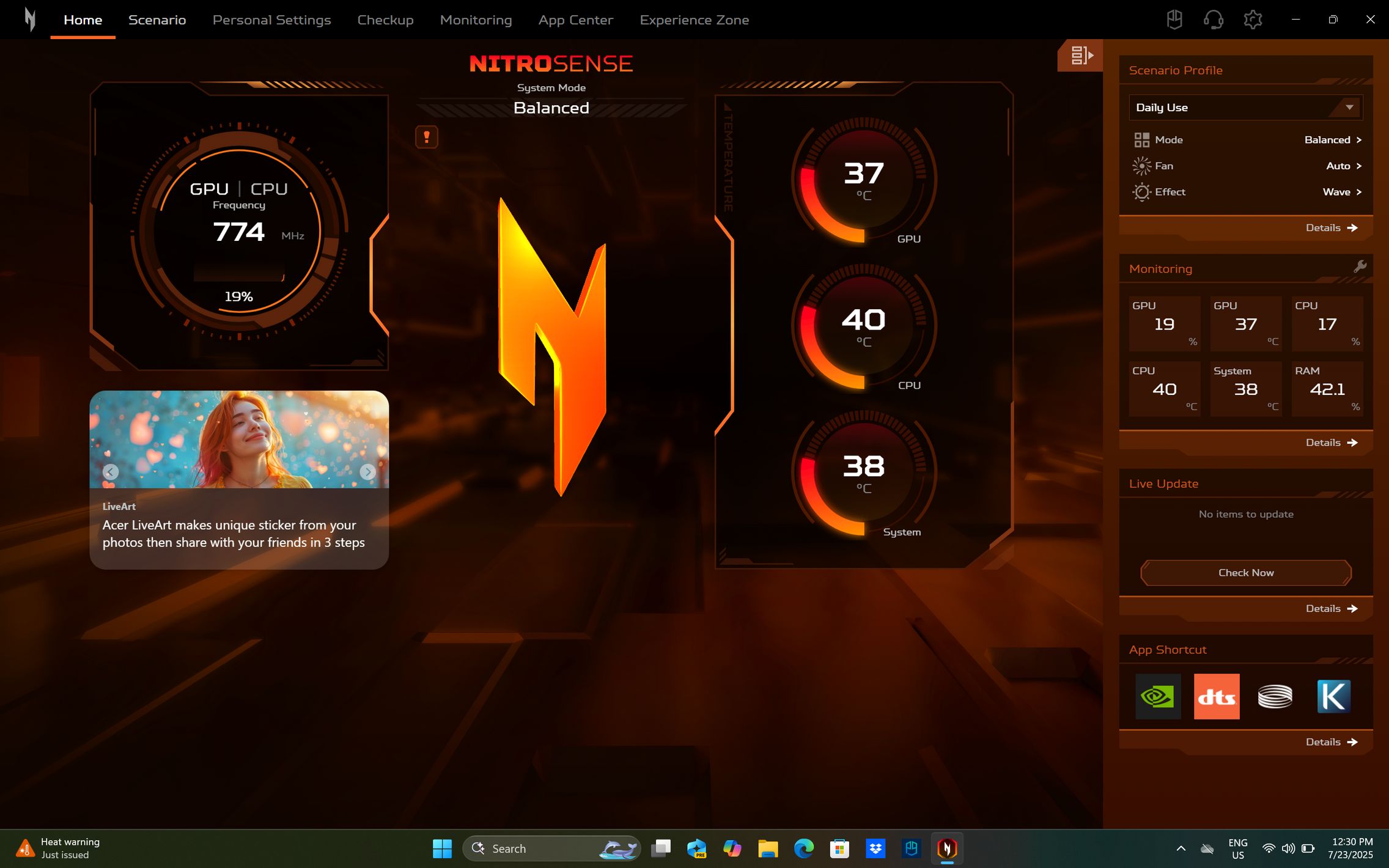Expand the Fan Auto option
The height and width of the screenshot is (868, 1389).
pyautogui.click(x=1344, y=166)
